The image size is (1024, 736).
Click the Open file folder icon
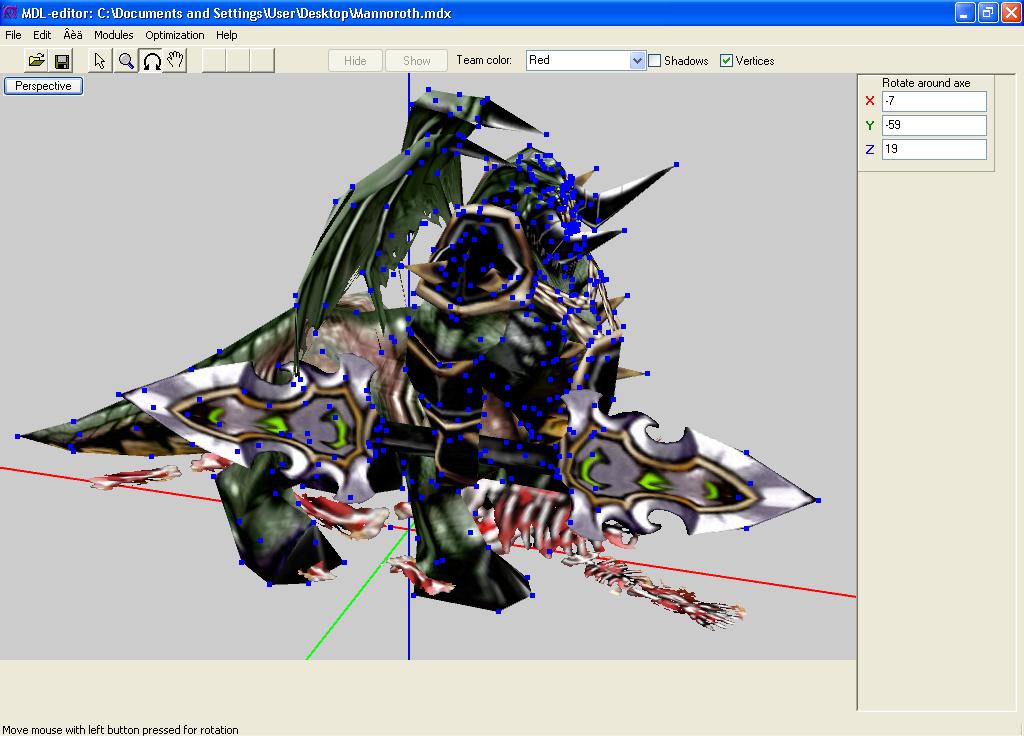(x=37, y=61)
